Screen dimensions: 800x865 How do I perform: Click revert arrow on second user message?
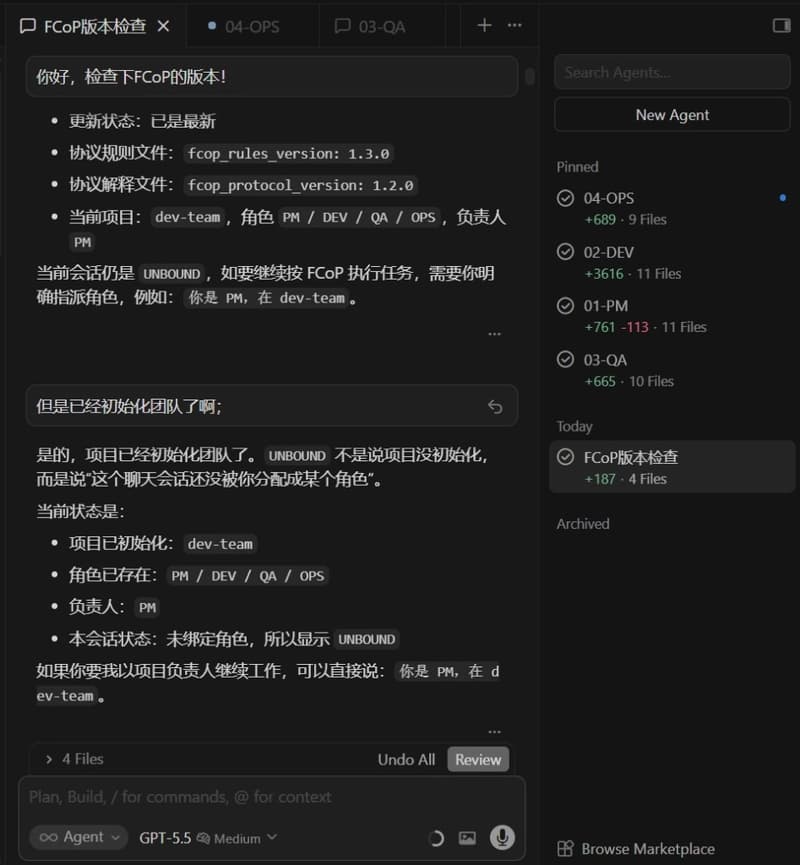tap(494, 406)
